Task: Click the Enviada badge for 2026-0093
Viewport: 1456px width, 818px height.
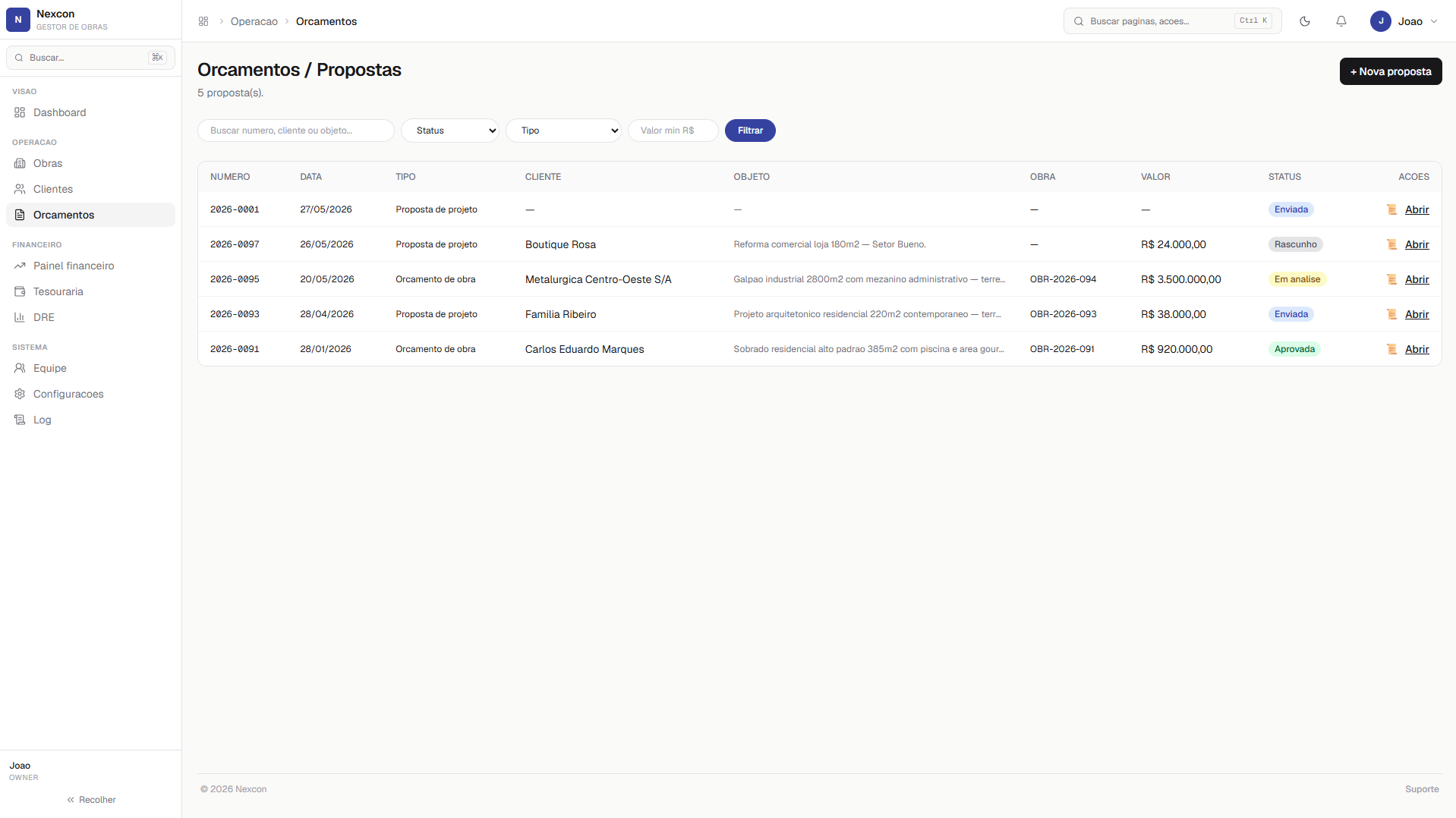Action: 1291,314
